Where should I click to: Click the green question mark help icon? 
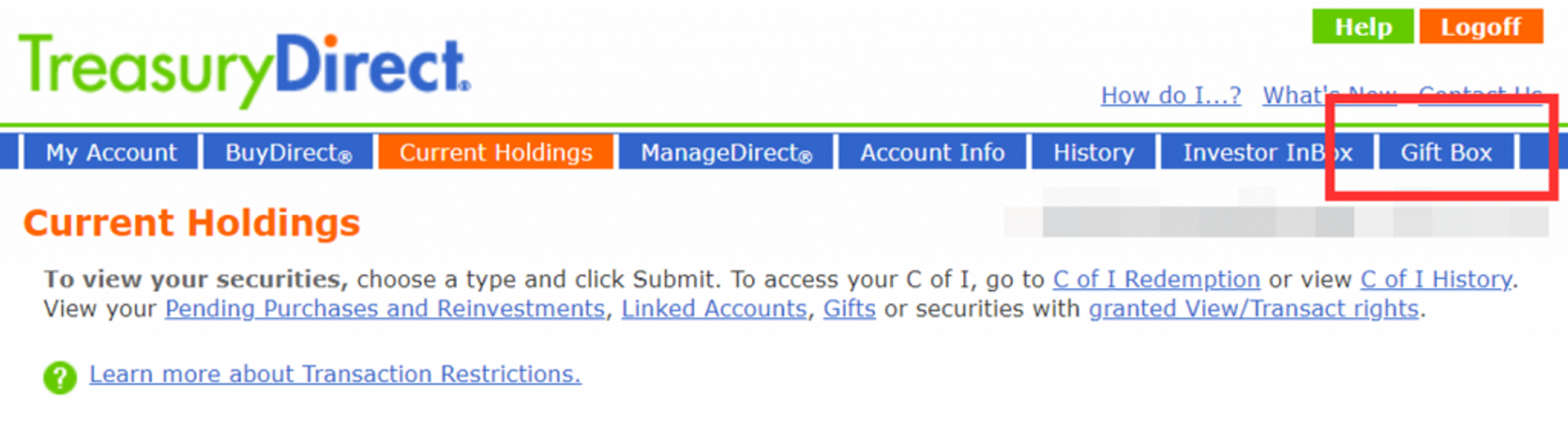tap(60, 378)
